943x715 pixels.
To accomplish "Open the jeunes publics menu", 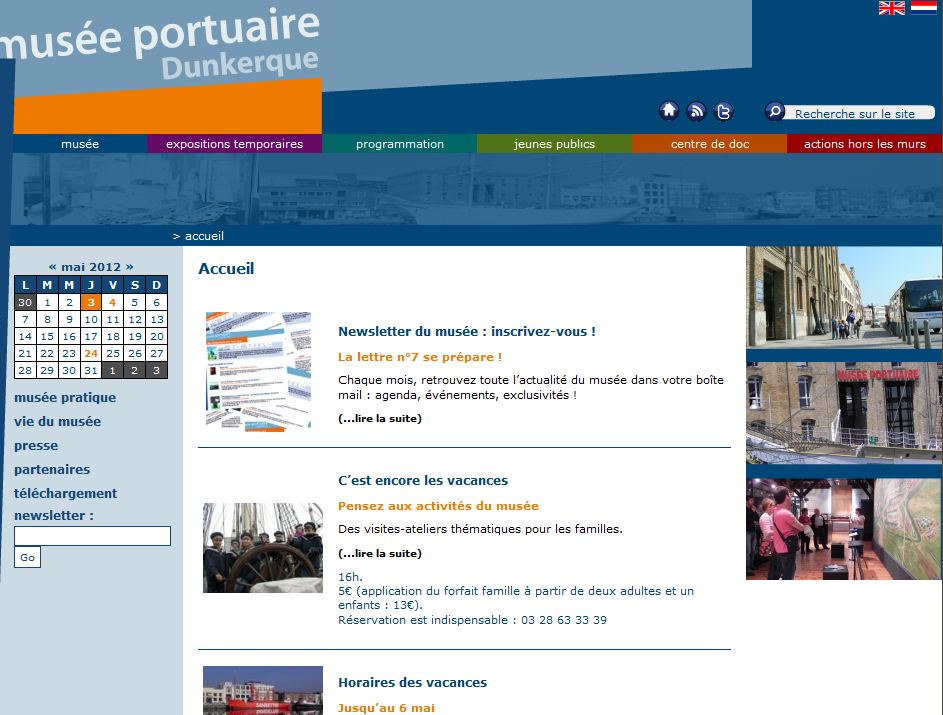I will coord(554,143).
